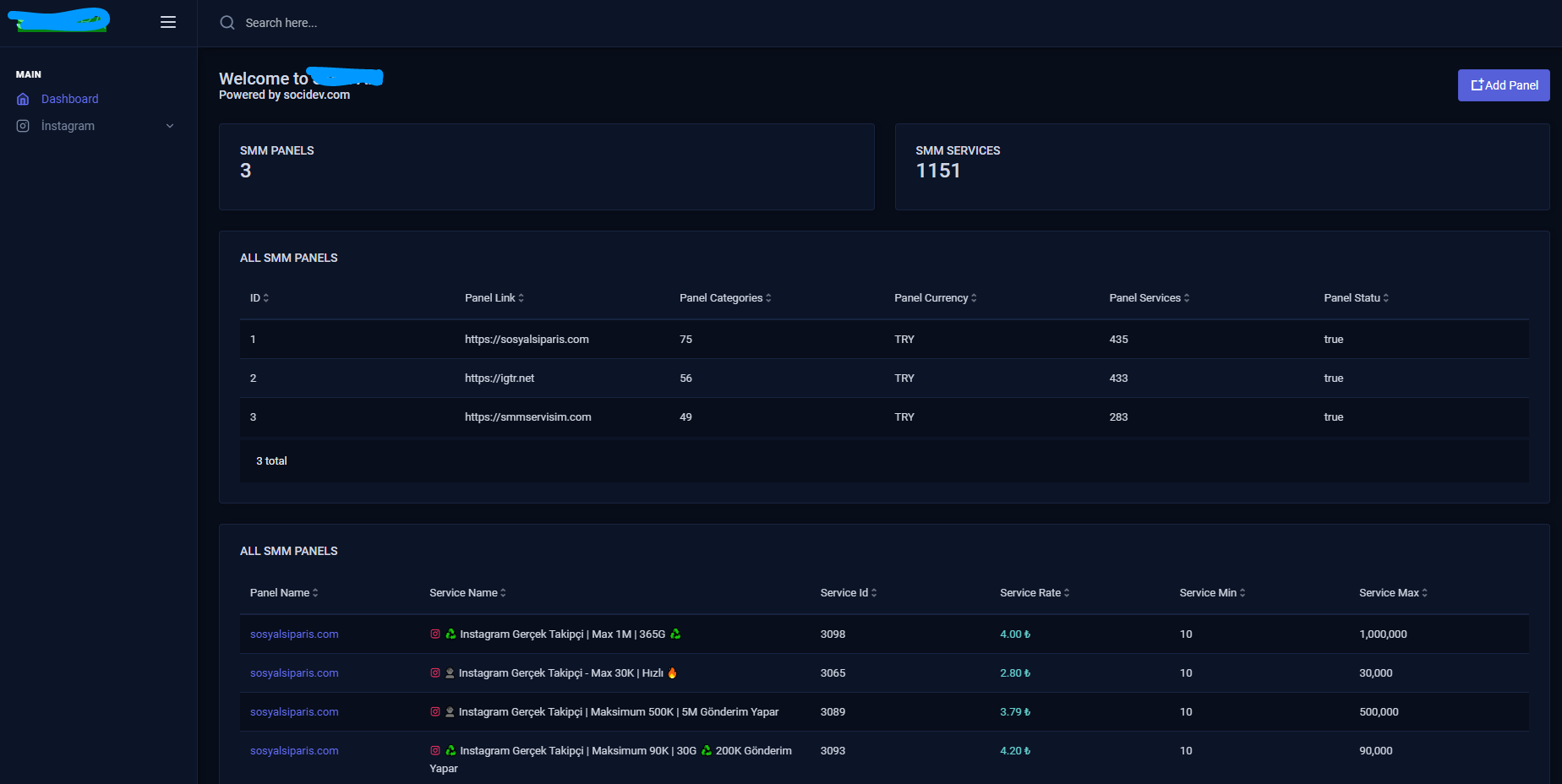
Task: Click Instagram icon in service 3089 row
Action: point(435,711)
